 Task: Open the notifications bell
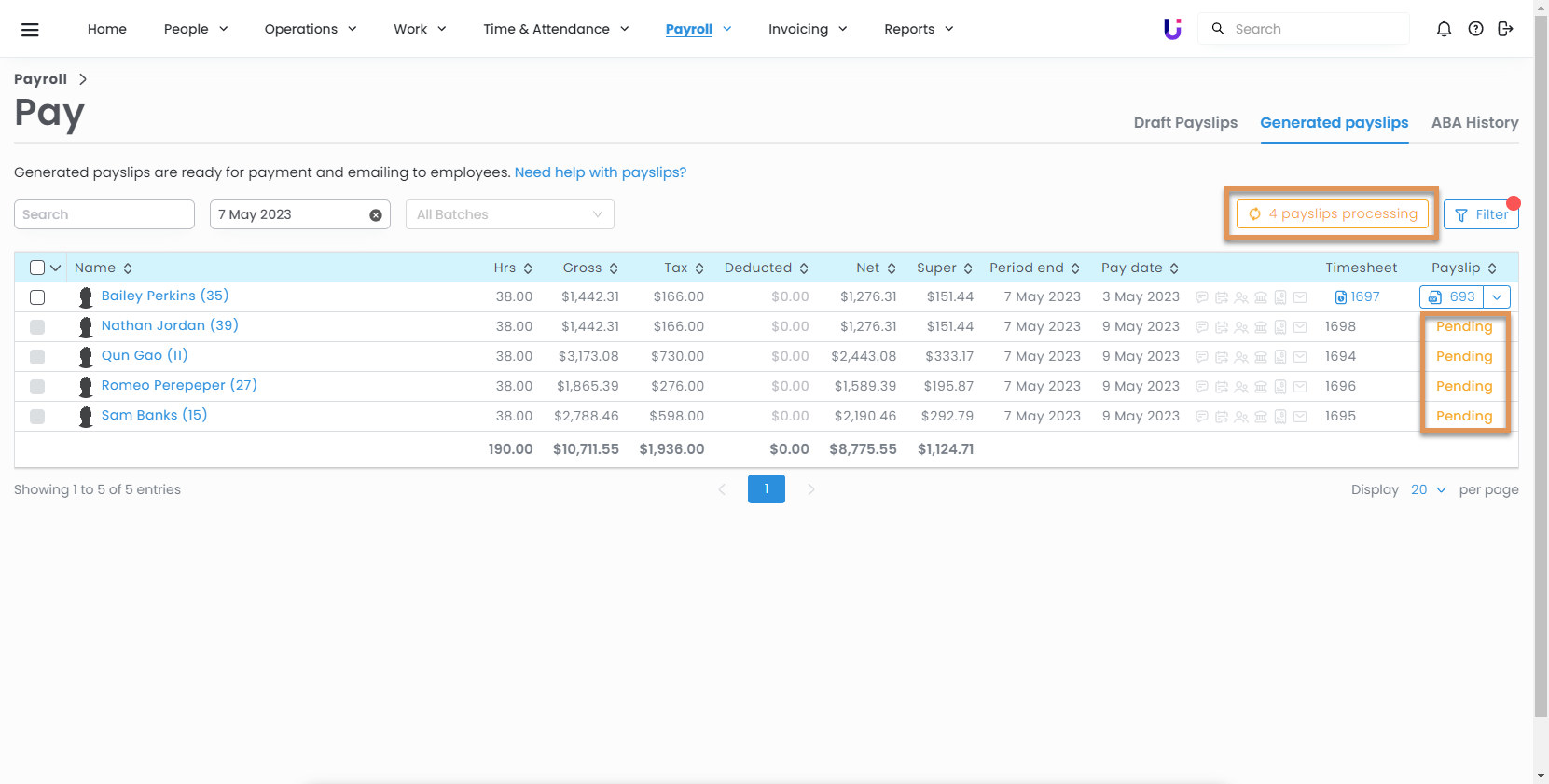[x=1444, y=29]
